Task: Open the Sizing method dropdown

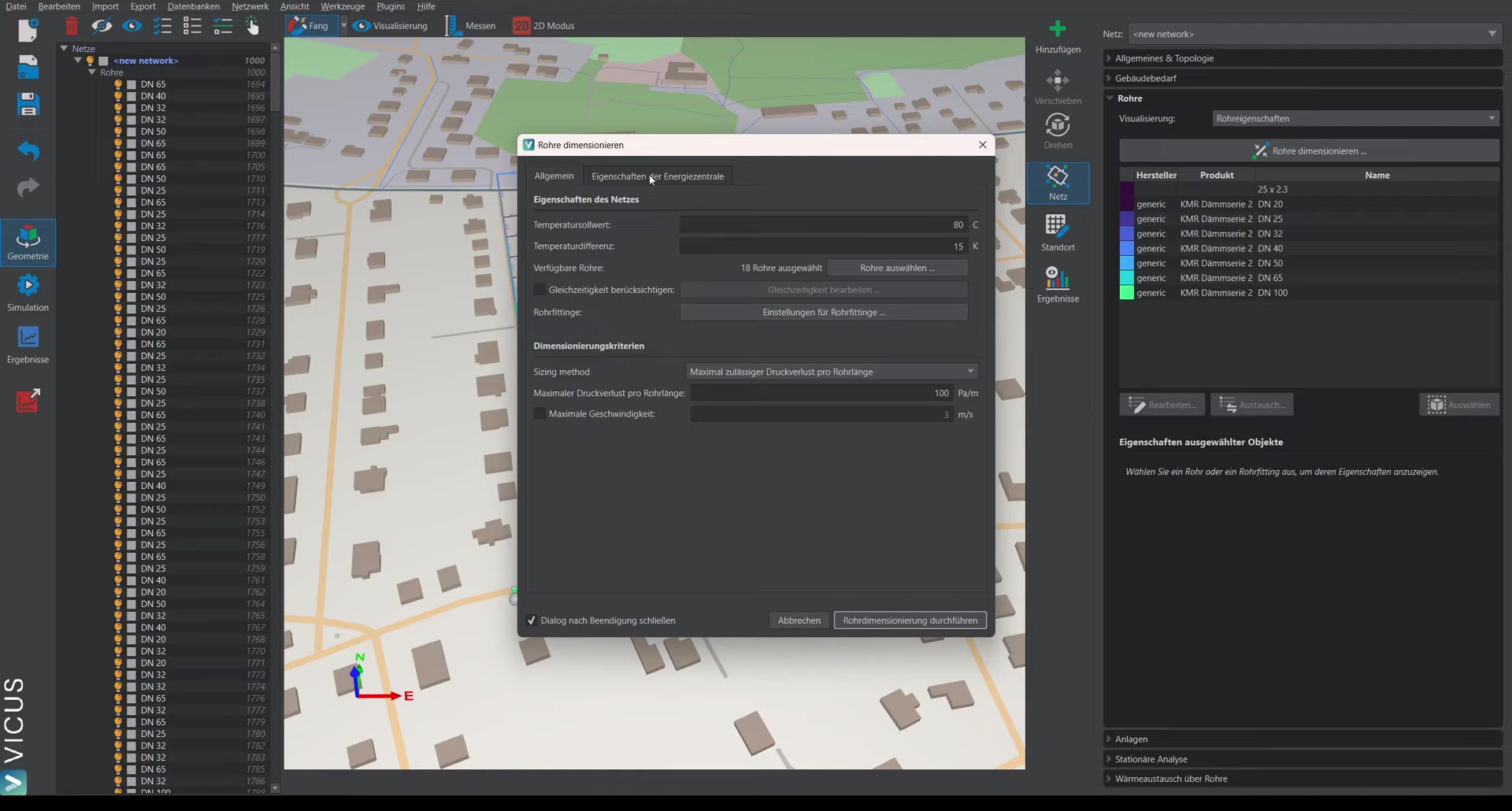Action: (832, 372)
